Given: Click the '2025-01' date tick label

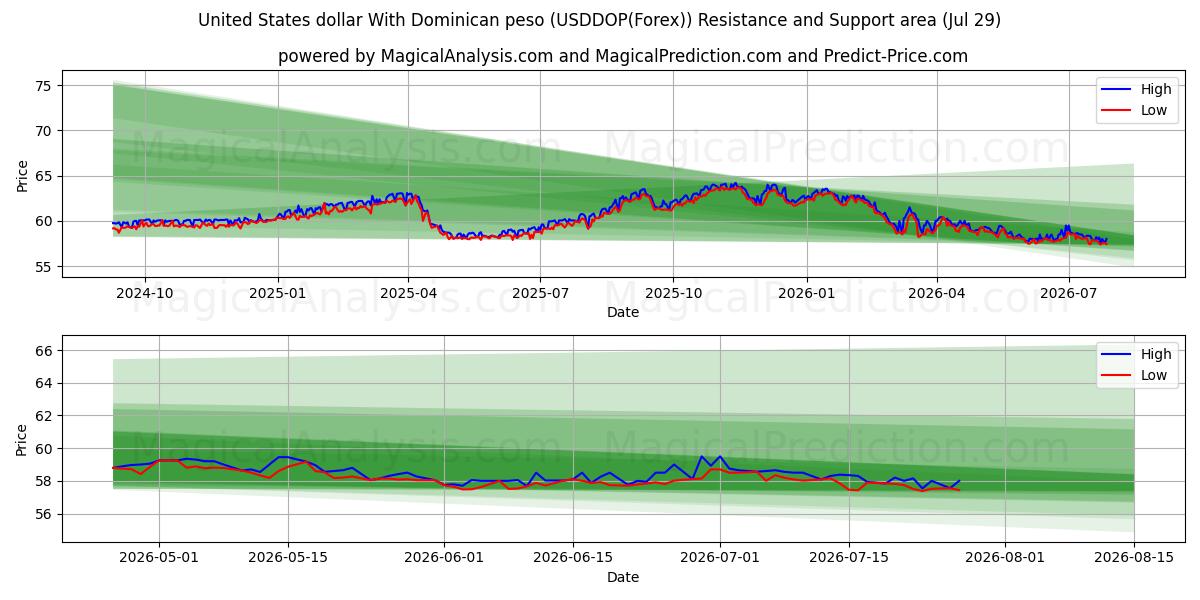Looking at the screenshot, I should point(277,294).
